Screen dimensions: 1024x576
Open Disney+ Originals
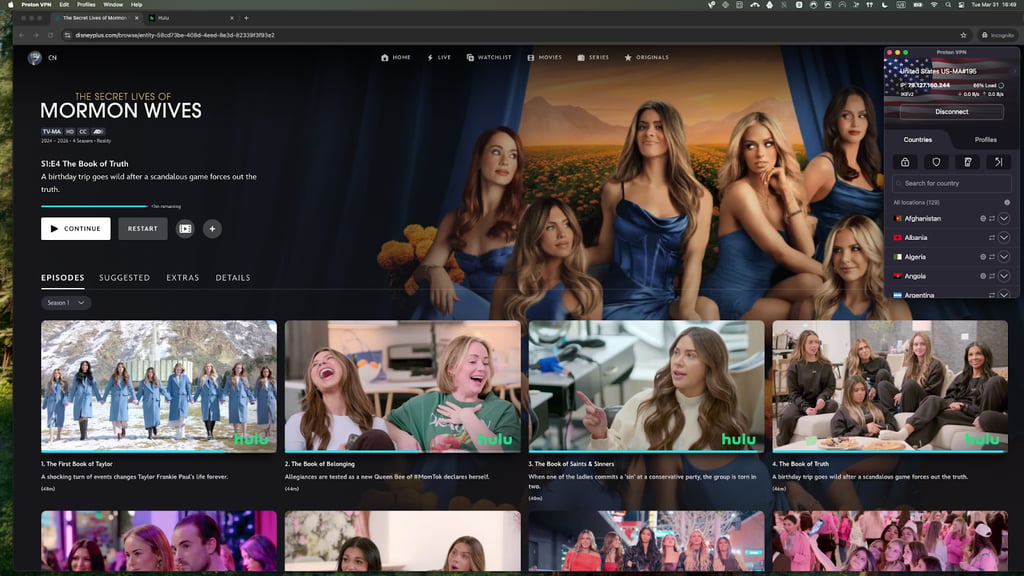click(646, 57)
